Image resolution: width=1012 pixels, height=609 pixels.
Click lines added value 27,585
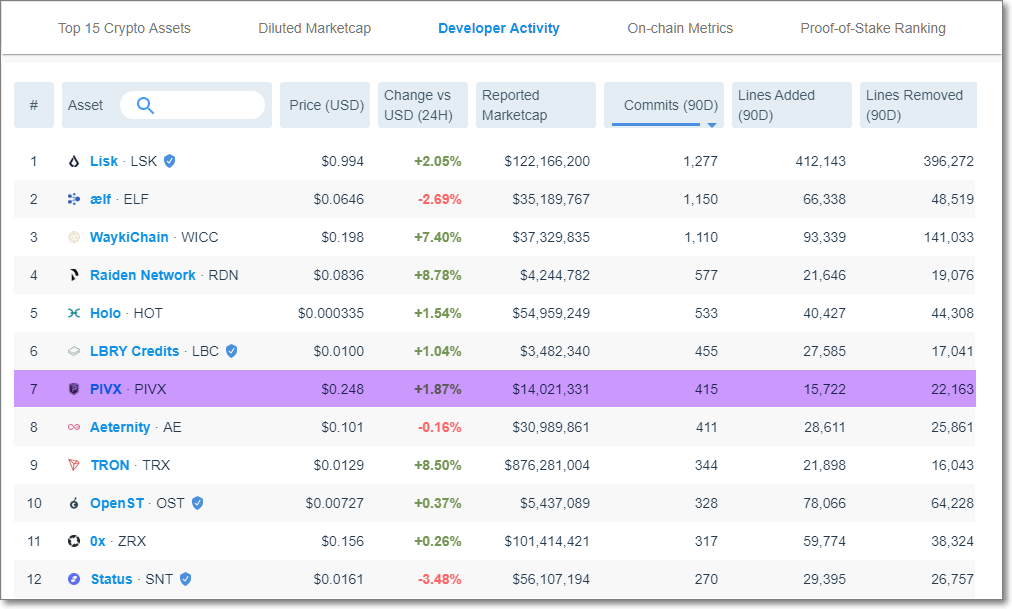point(824,352)
